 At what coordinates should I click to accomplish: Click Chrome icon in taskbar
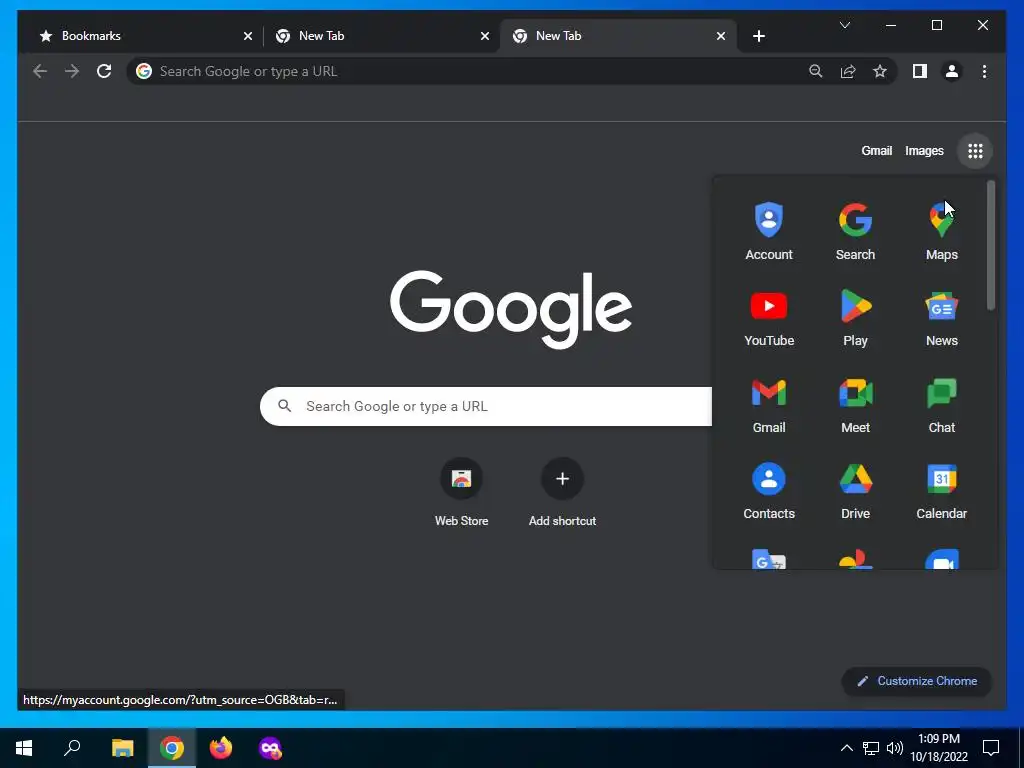pos(172,748)
